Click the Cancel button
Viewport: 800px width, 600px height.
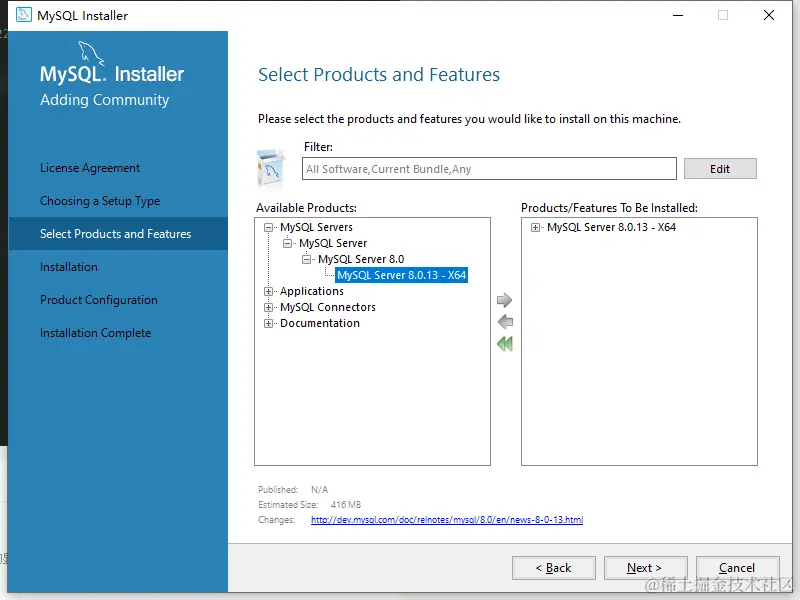tap(737, 568)
